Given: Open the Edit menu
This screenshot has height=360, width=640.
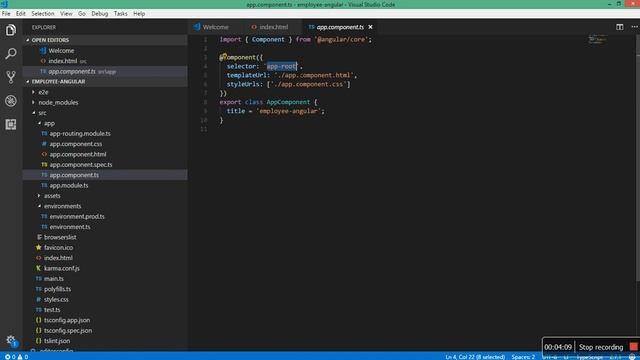Looking at the screenshot, I should coord(20,13).
